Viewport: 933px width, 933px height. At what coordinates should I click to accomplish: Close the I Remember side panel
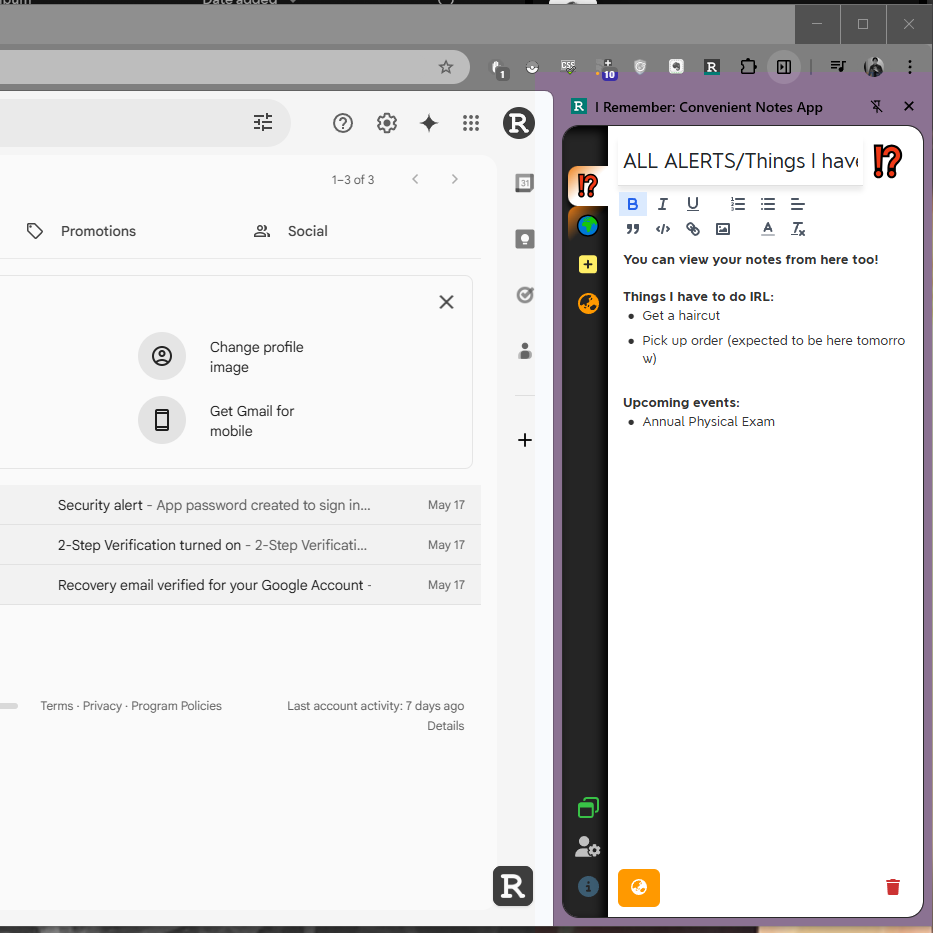(x=909, y=107)
